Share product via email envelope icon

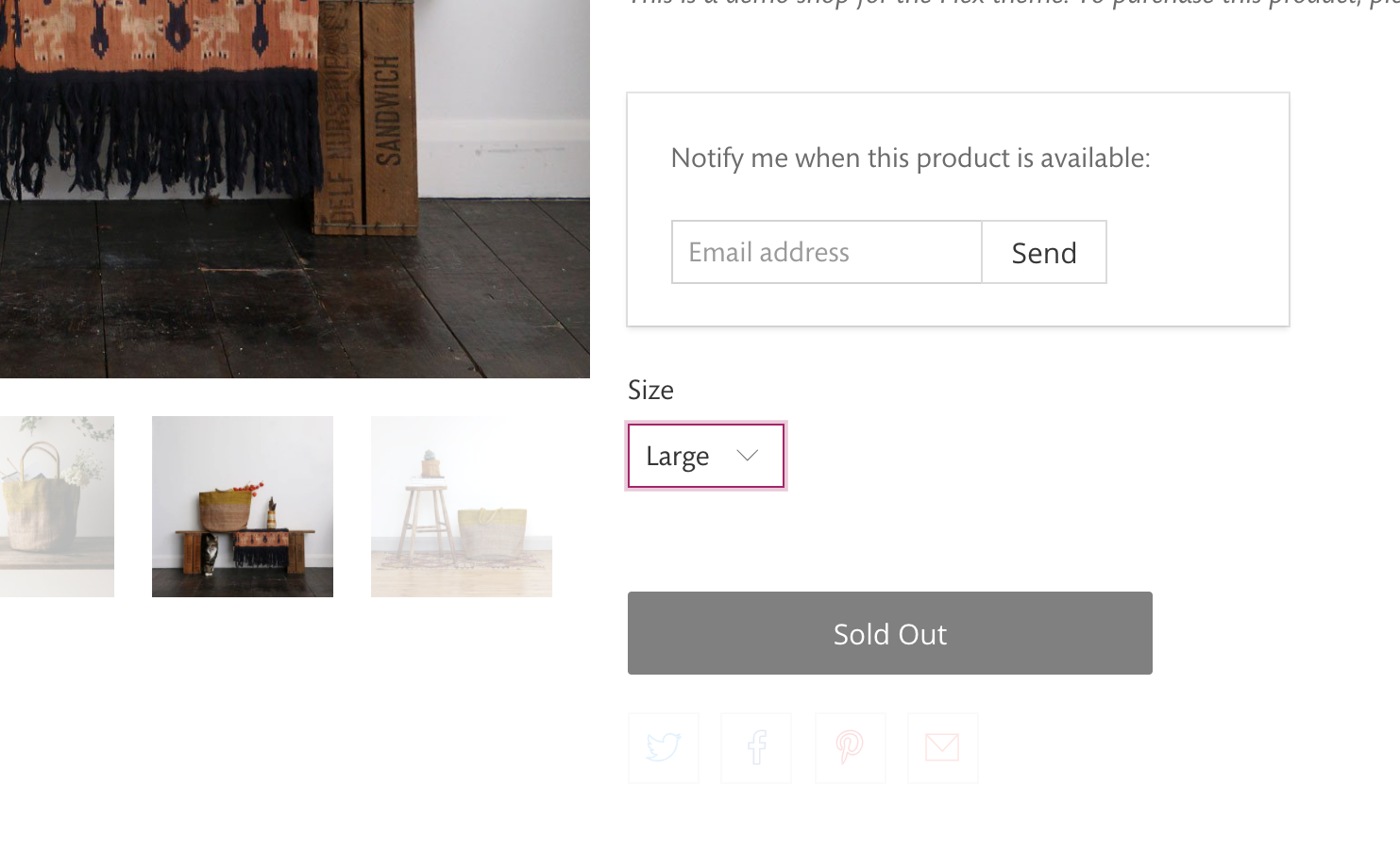(x=942, y=748)
